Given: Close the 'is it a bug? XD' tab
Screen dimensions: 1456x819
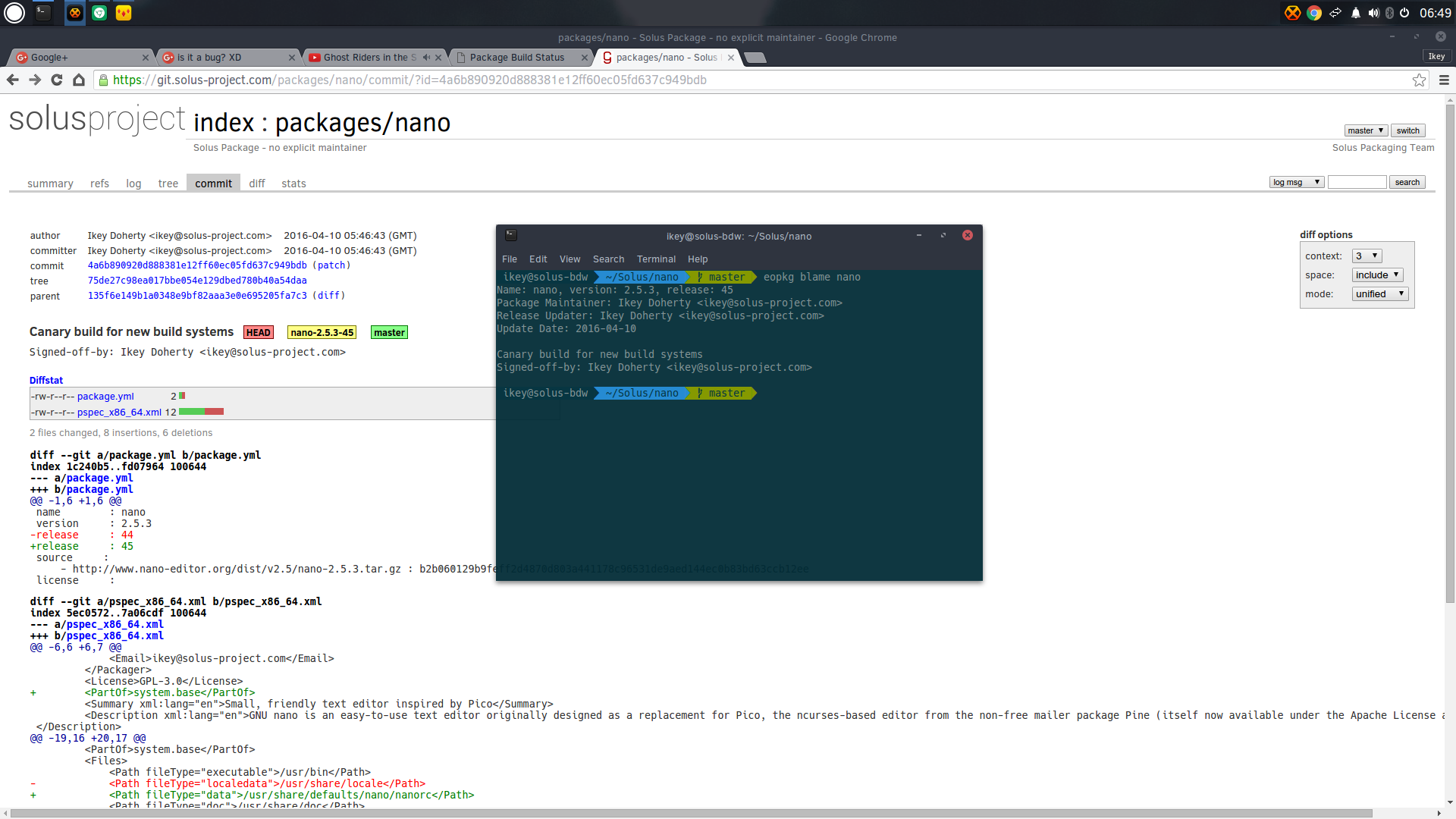Looking at the screenshot, I should click(292, 58).
